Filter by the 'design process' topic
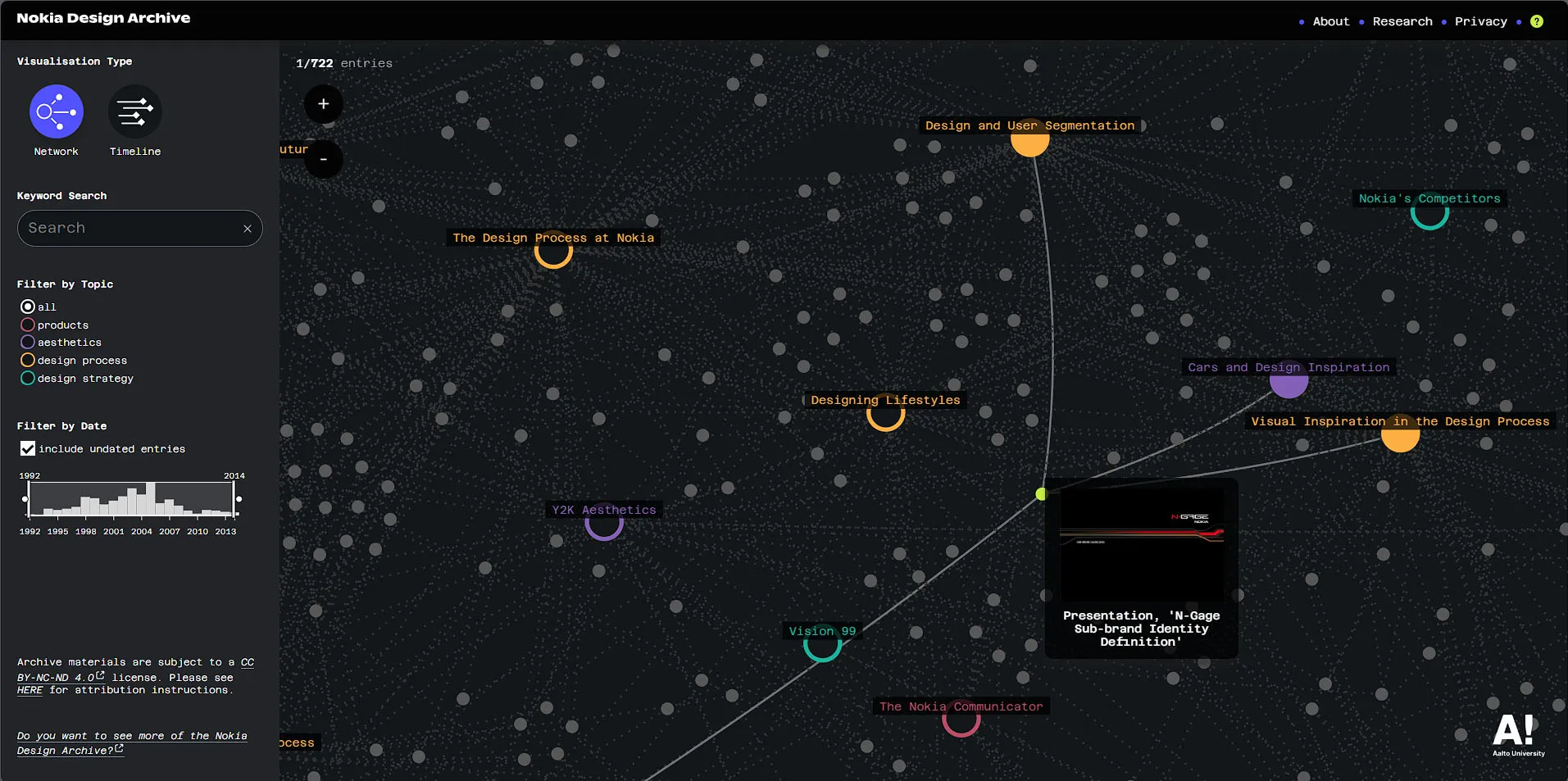 28,360
